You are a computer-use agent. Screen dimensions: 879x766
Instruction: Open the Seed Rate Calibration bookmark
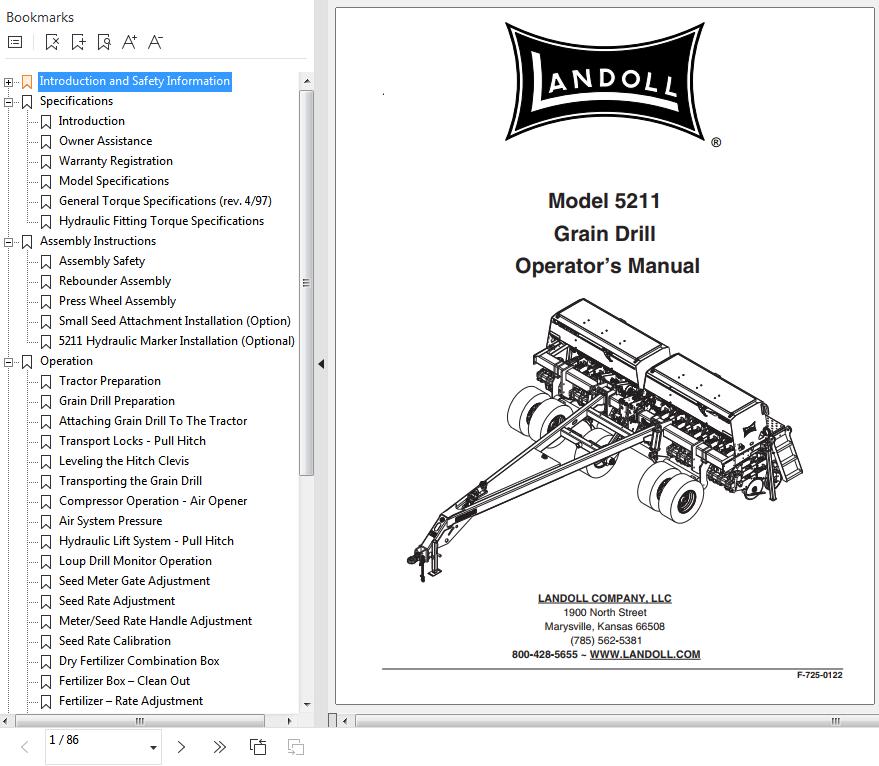114,642
